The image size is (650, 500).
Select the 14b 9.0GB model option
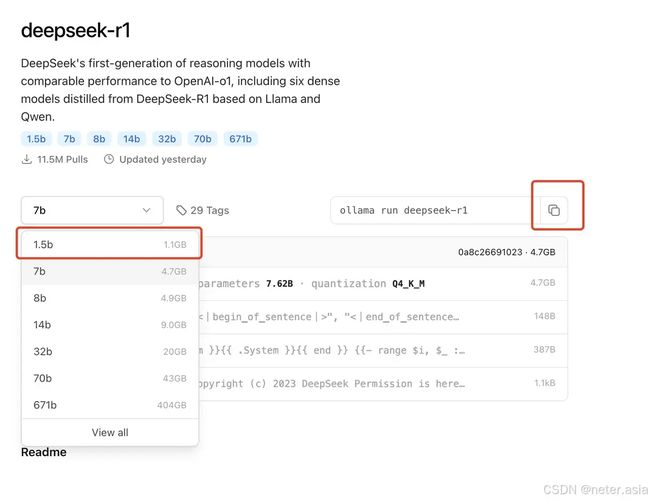[110, 325]
